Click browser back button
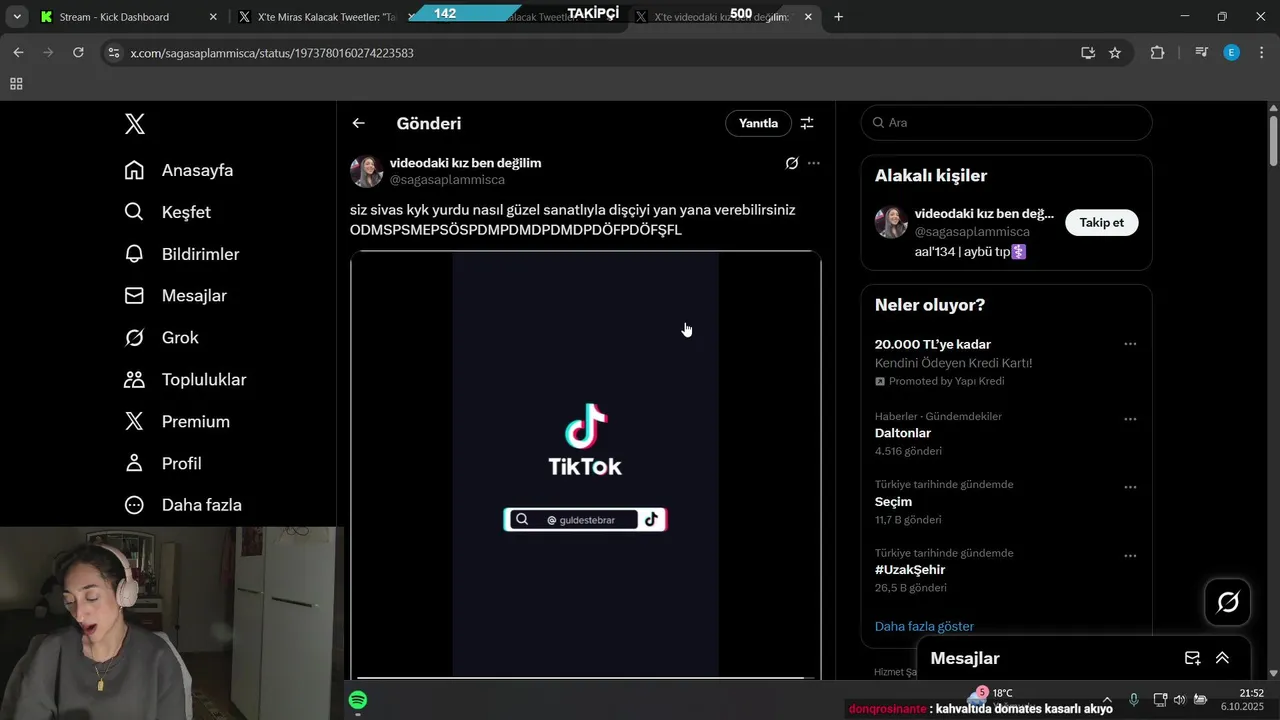This screenshot has width=1280, height=720. (18, 52)
